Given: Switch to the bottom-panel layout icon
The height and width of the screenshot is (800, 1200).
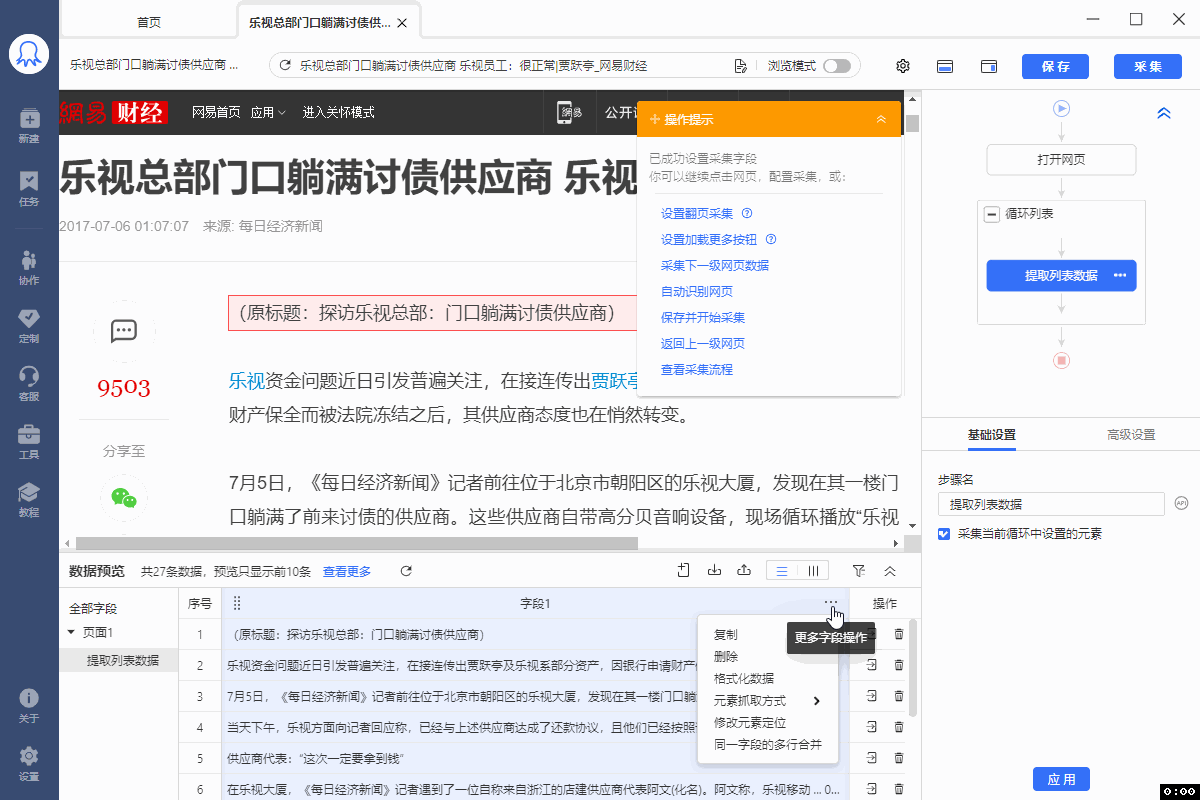Looking at the screenshot, I should 945,66.
